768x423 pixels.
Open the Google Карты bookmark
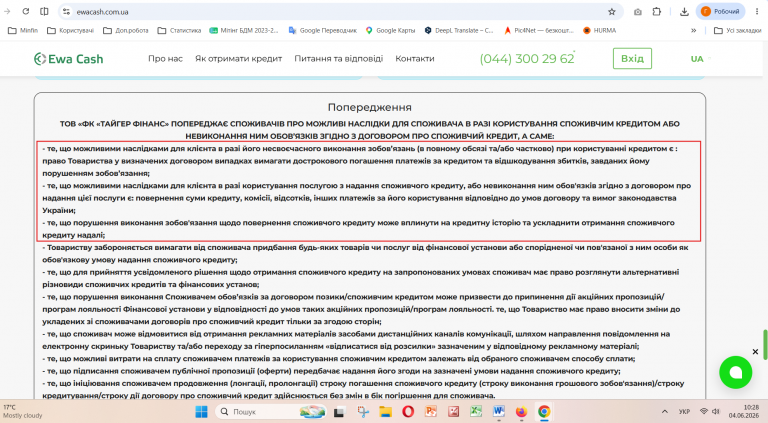pos(390,30)
